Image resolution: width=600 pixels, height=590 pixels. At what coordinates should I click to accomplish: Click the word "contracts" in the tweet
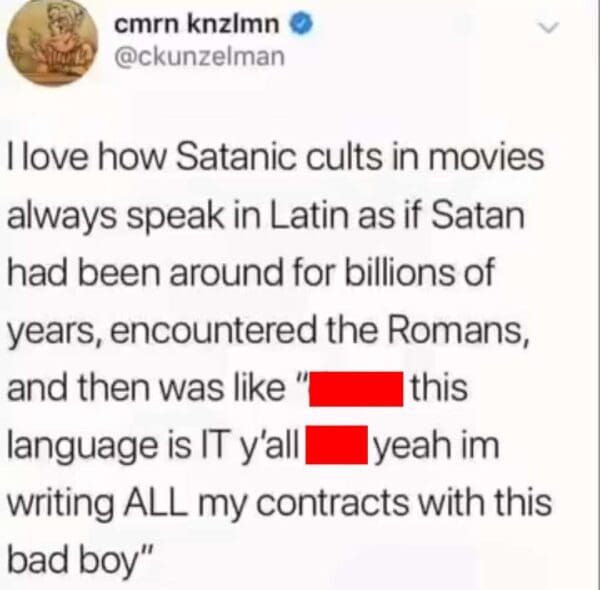pyautogui.click(x=333, y=502)
